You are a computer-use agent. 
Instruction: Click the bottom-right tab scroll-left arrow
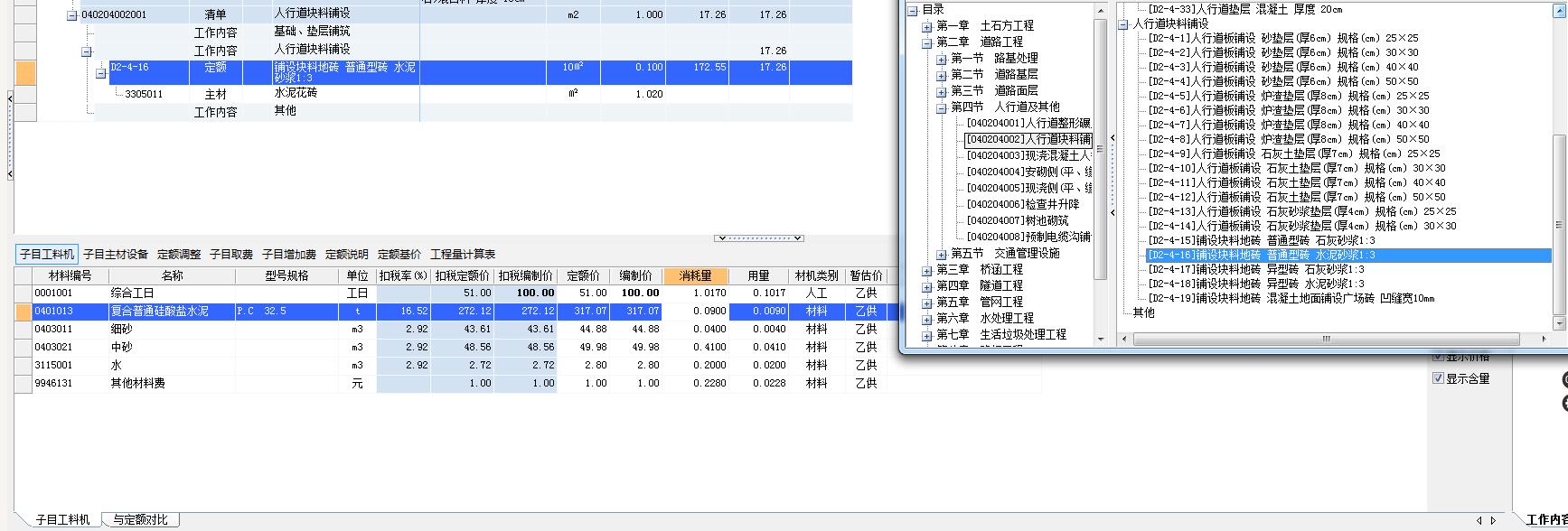click(1479, 520)
